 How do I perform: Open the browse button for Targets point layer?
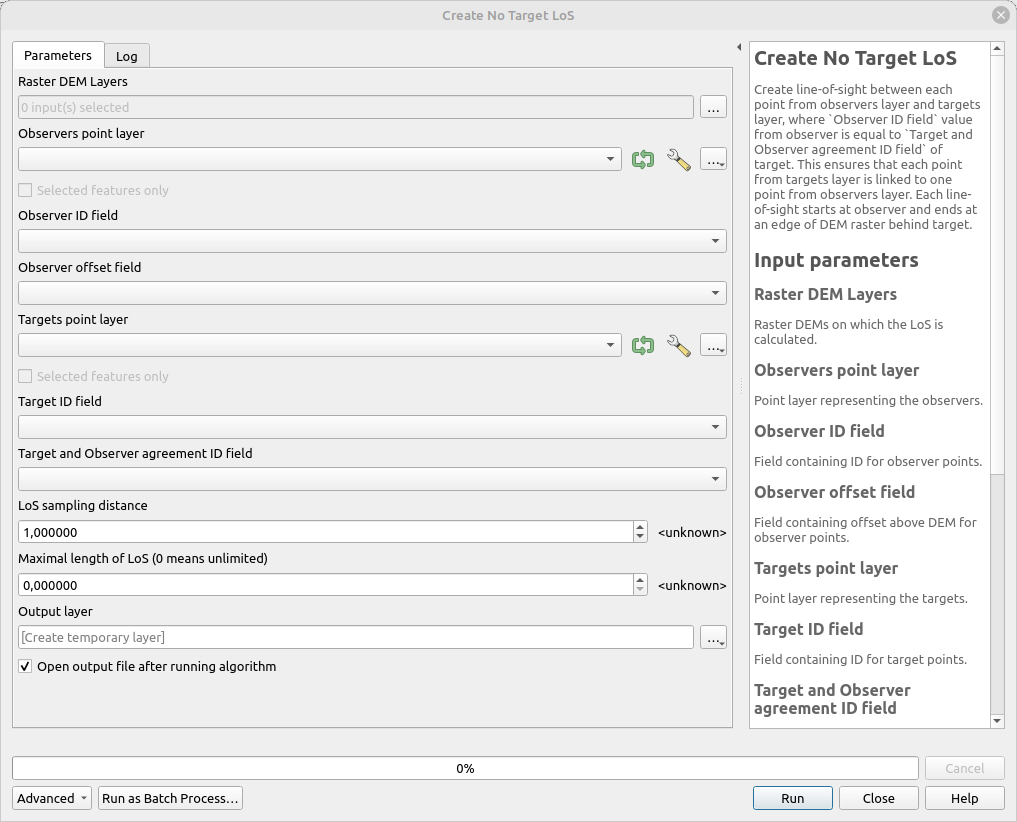pyautogui.click(x=713, y=345)
